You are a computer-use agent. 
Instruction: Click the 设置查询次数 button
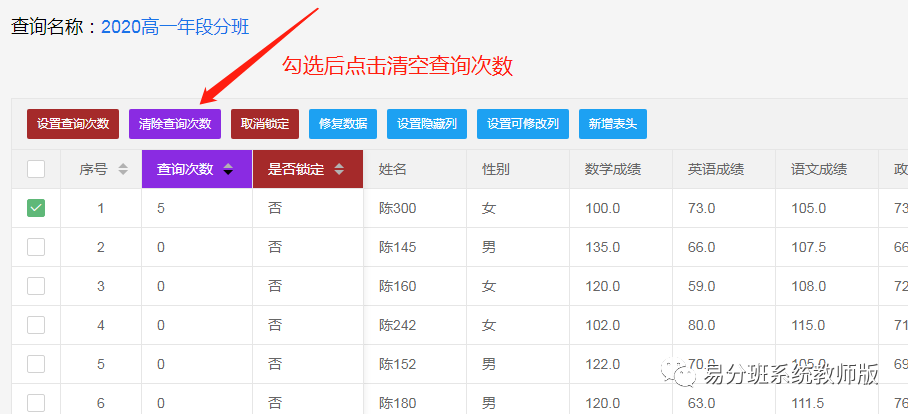pyautogui.click(x=73, y=124)
